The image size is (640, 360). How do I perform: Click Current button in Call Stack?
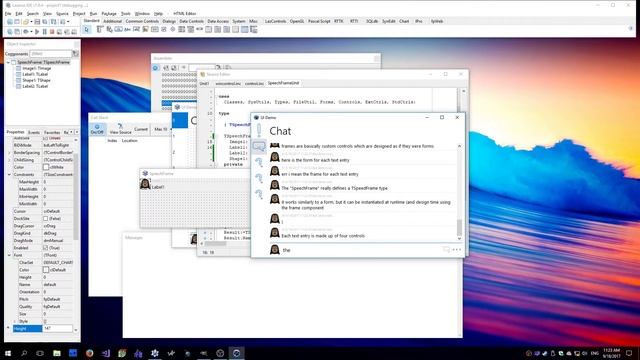[141, 129]
